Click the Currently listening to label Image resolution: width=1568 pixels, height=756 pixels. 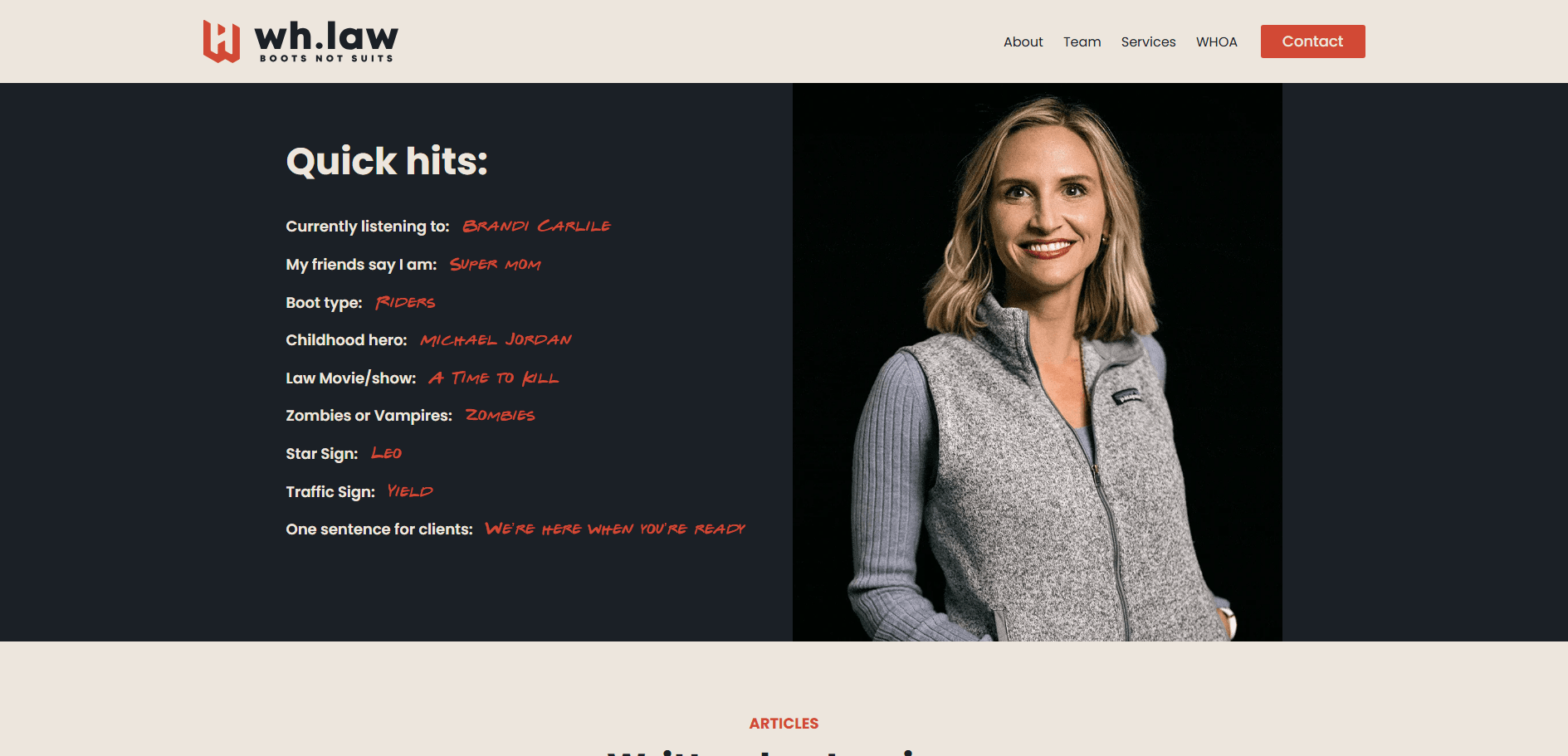(x=368, y=226)
